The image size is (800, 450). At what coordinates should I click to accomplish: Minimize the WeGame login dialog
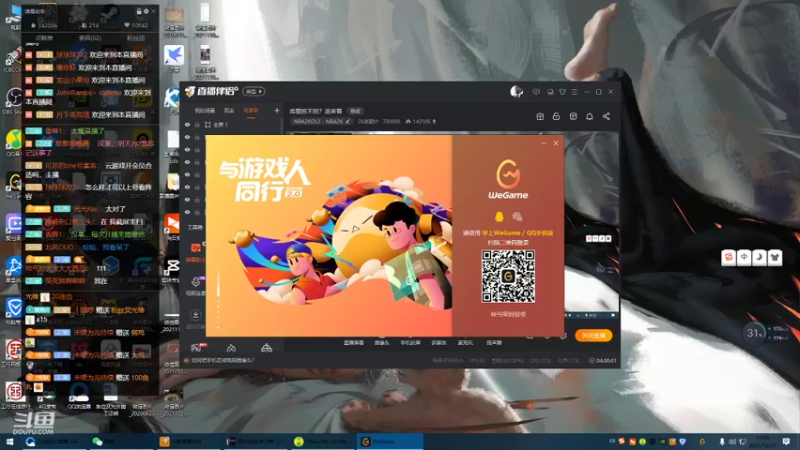(x=544, y=143)
